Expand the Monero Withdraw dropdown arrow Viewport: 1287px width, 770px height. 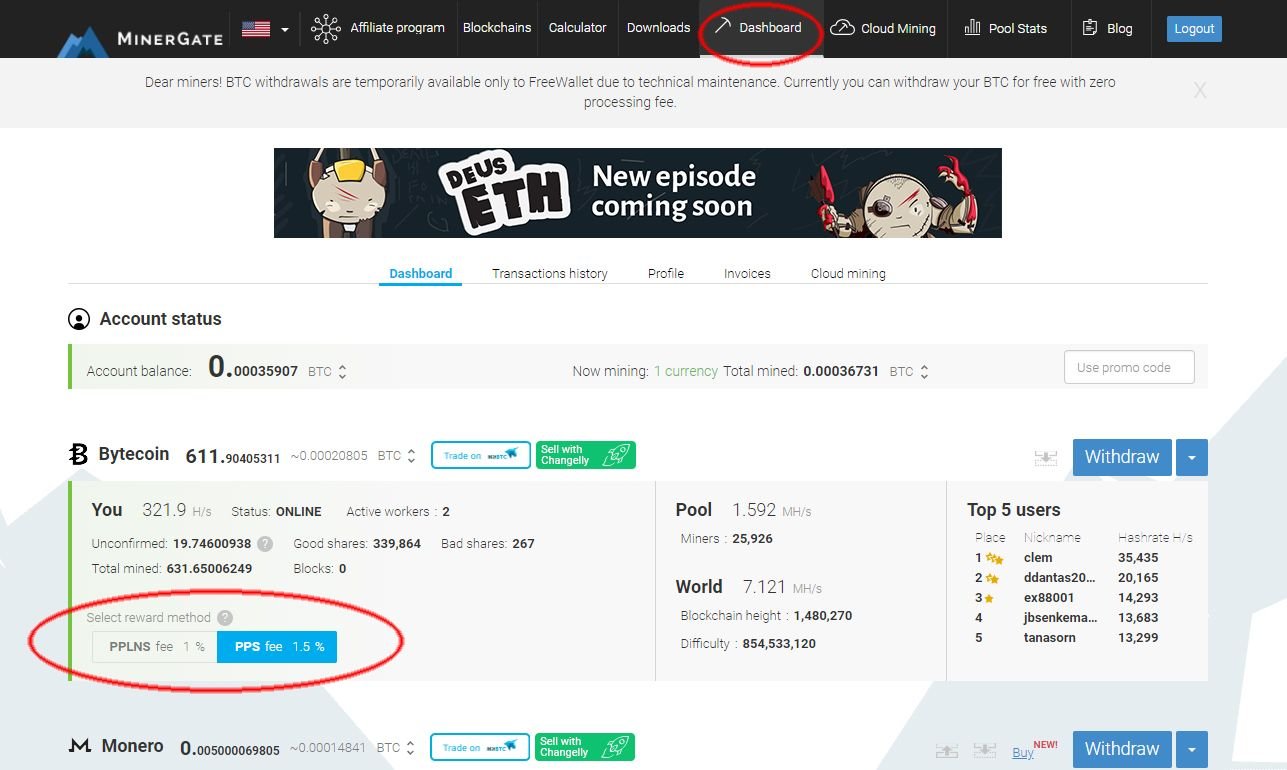click(1191, 749)
